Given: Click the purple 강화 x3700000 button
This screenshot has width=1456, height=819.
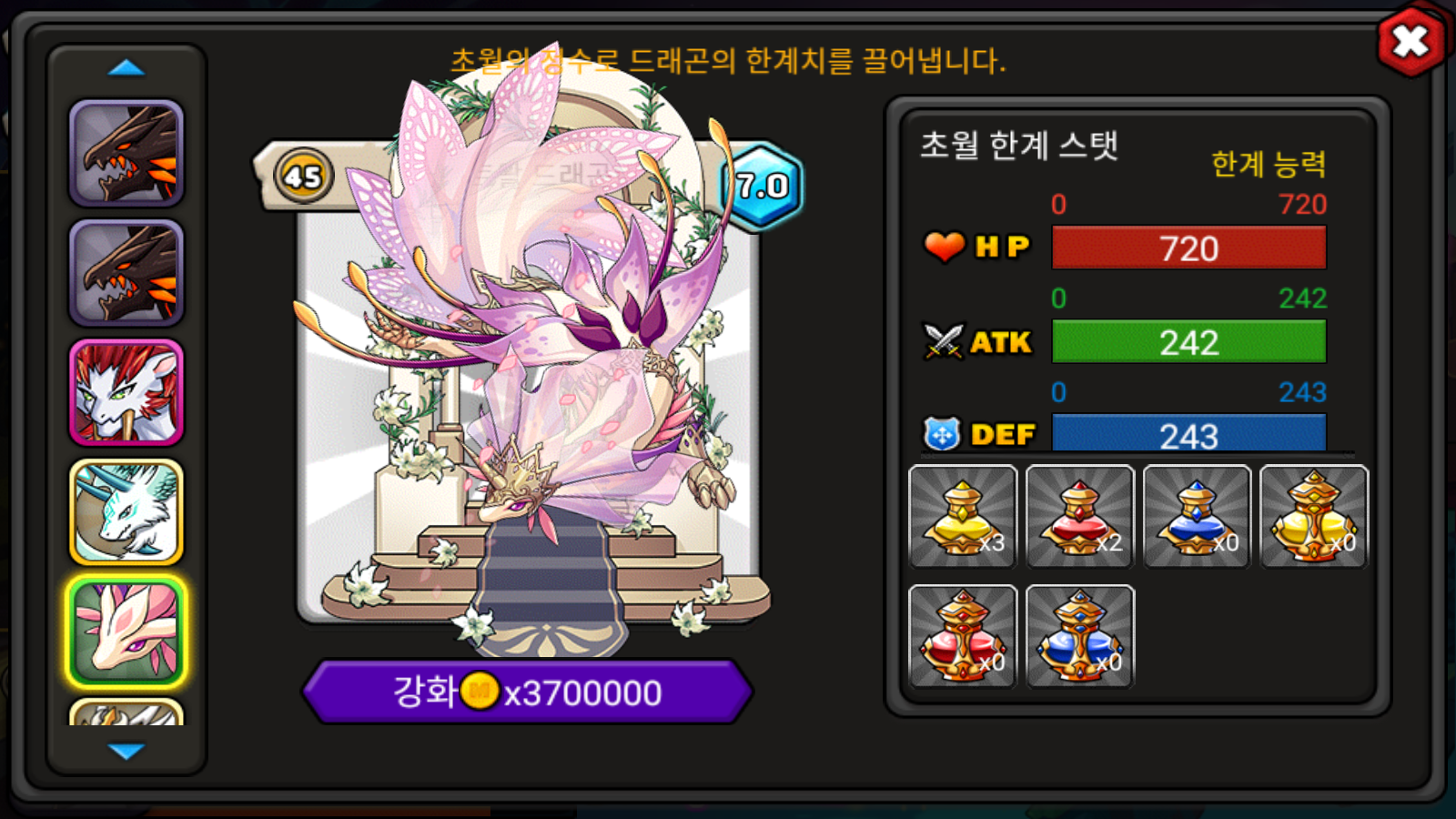Looking at the screenshot, I should [528, 693].
